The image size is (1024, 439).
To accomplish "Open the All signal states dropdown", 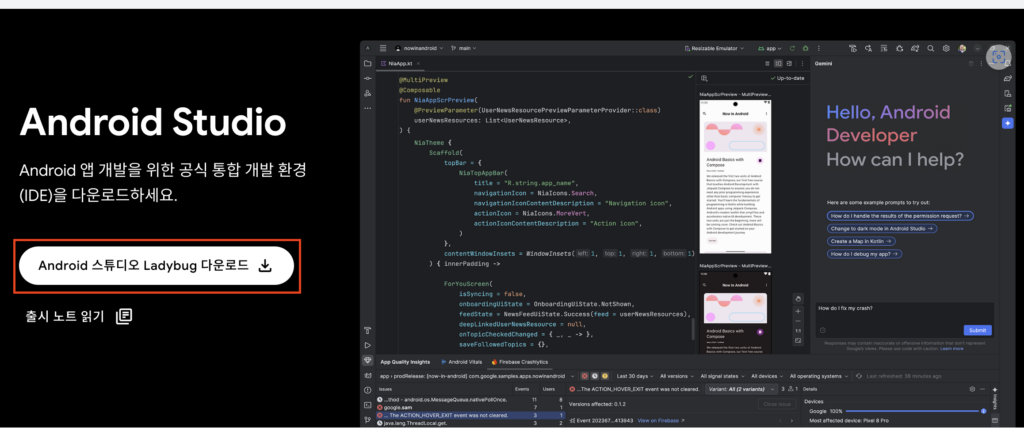I will tap(724, 376).
